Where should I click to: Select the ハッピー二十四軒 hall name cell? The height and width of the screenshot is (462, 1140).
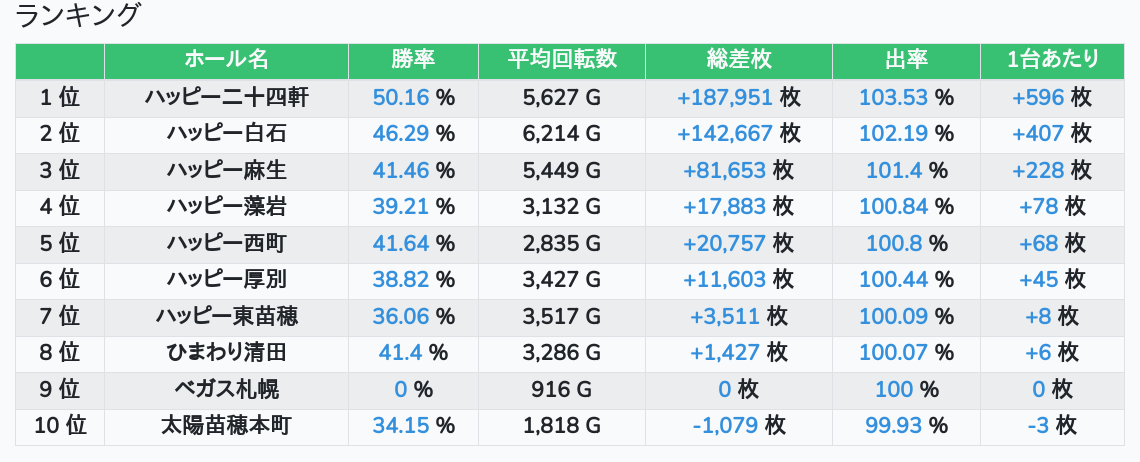click(226, 98)
